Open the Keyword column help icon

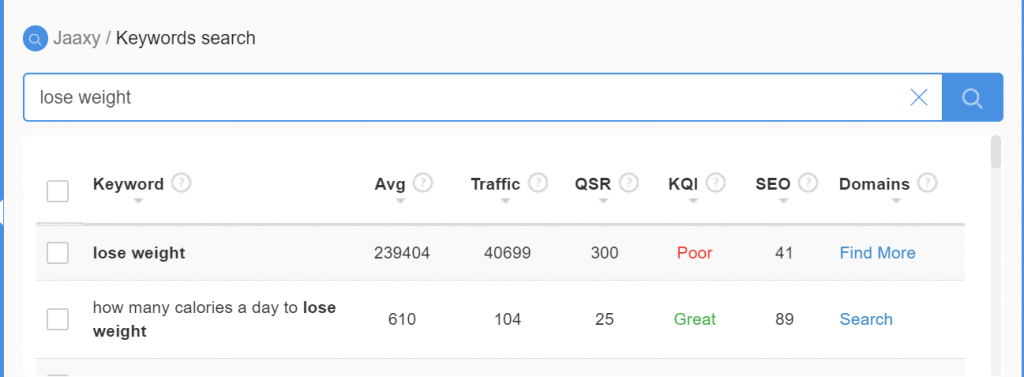pyautogui.click(x=182, y=182)
